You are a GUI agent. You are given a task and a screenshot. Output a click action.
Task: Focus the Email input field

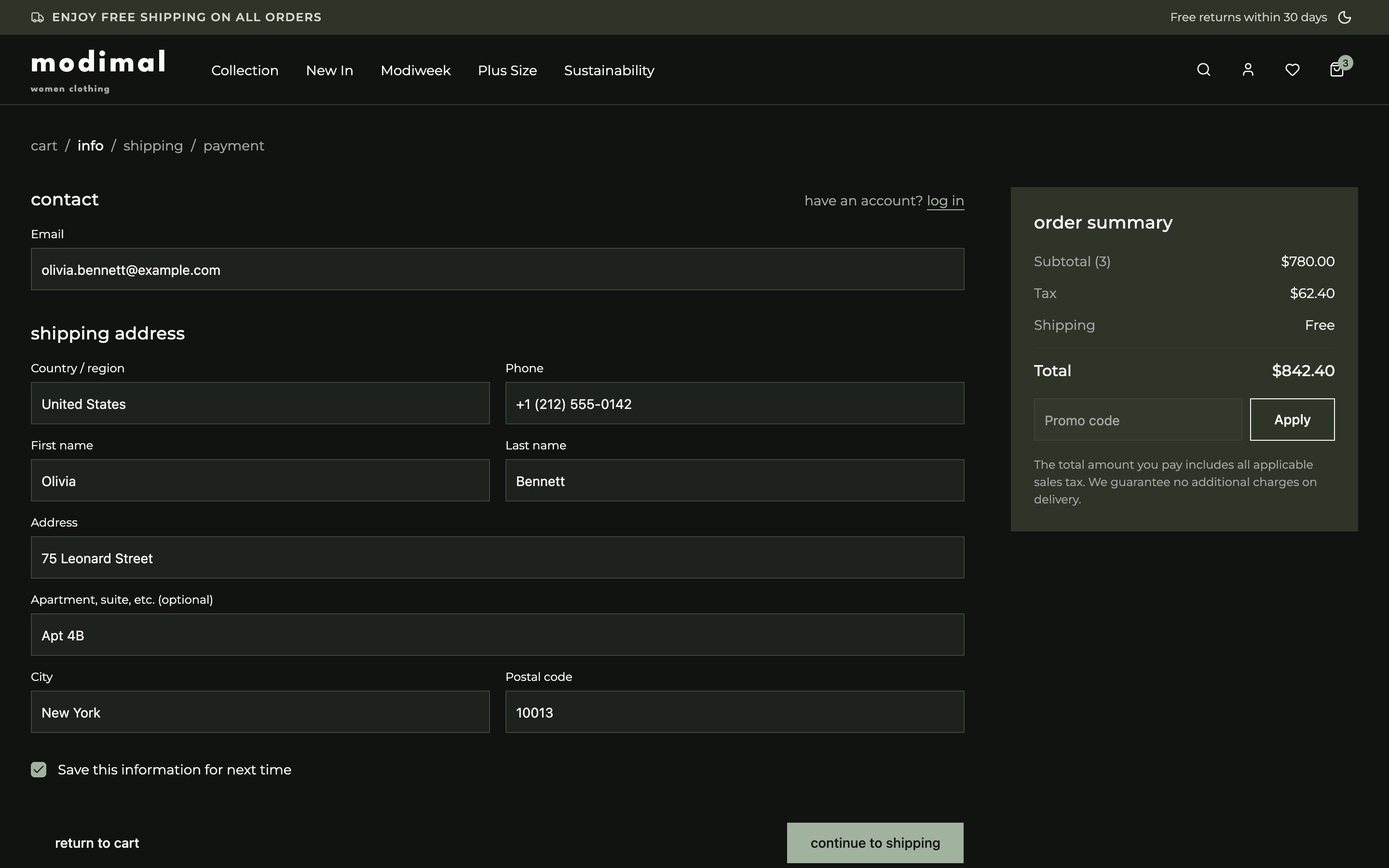tap(498, 269)
